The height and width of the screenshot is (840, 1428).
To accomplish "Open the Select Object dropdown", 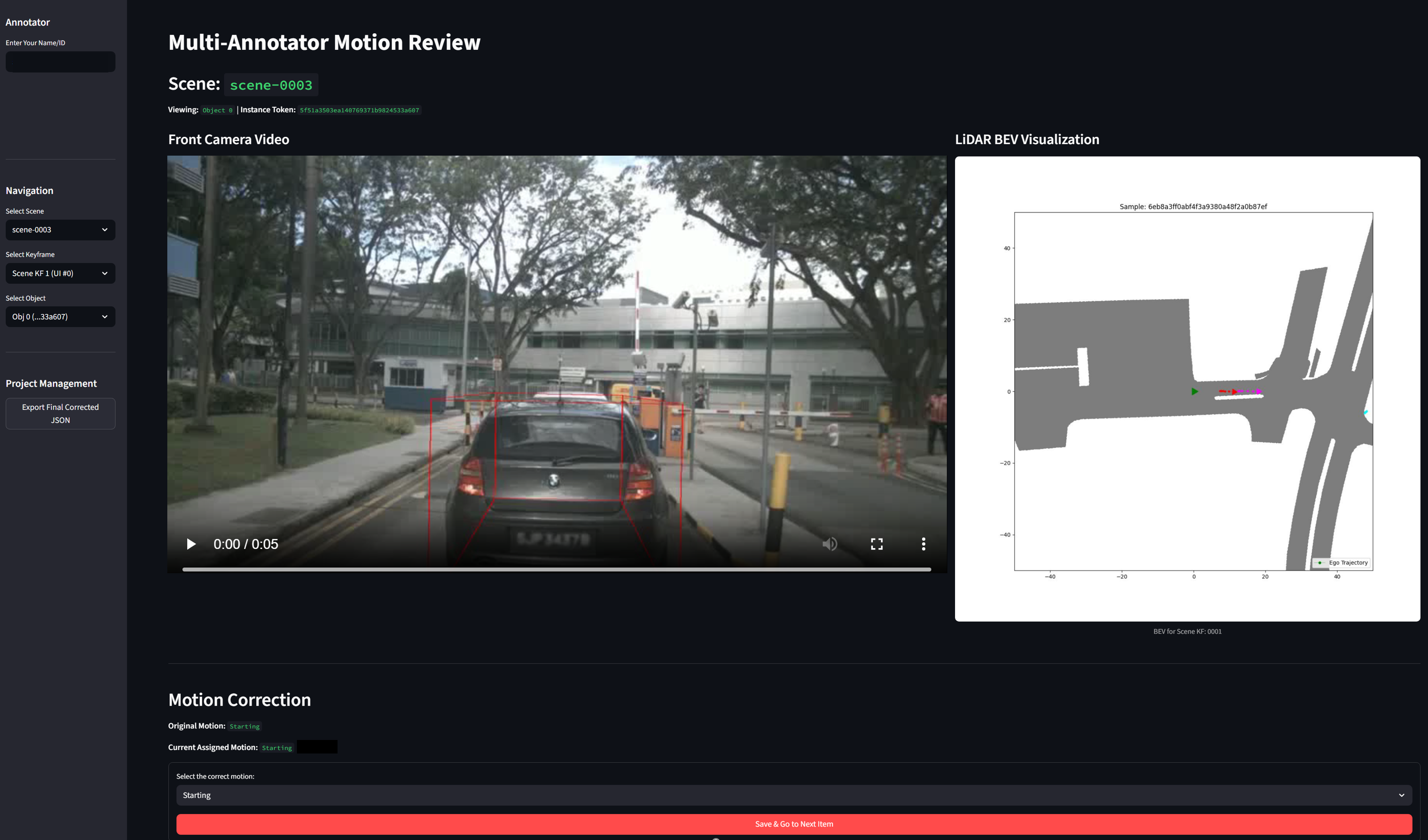I will point(60,316).
